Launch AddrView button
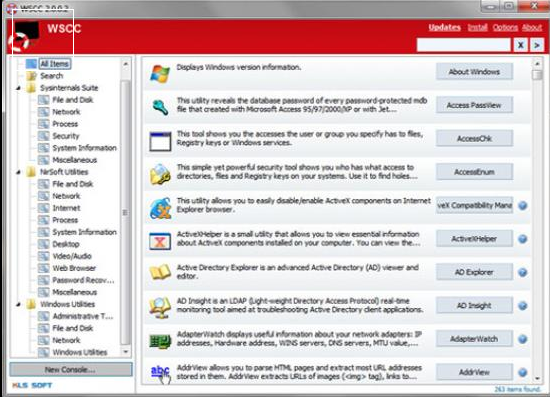 point(474,372)
